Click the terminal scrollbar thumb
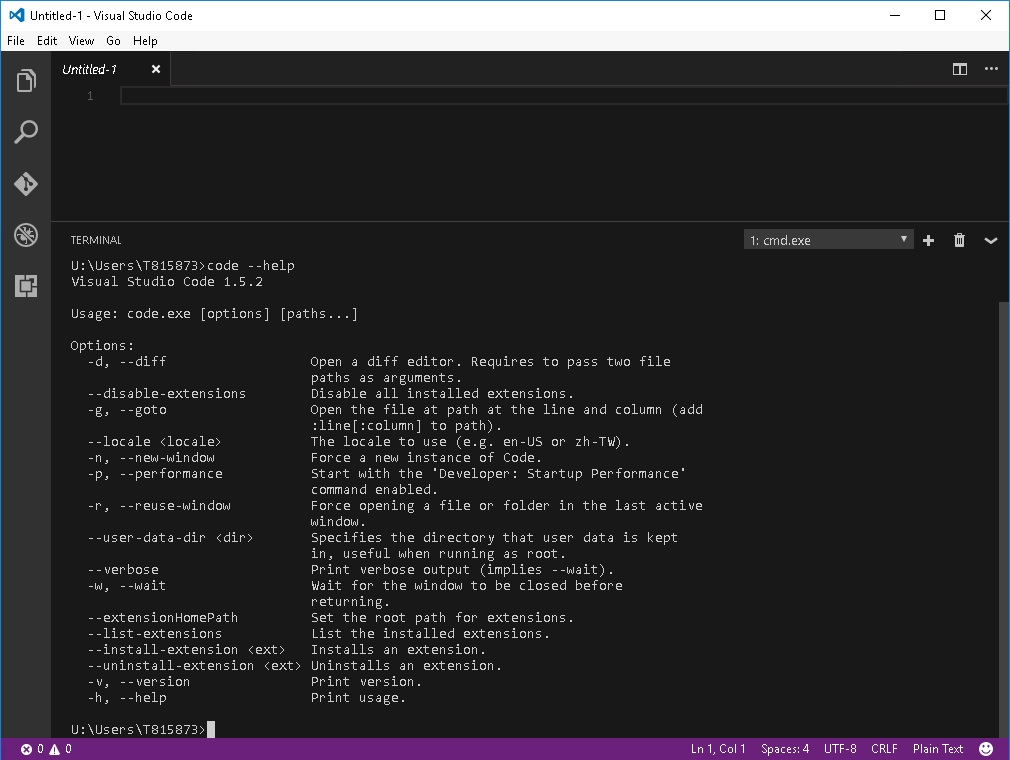The width and height of the screenshot is (1010, 760). click(x=1004, y=519)
